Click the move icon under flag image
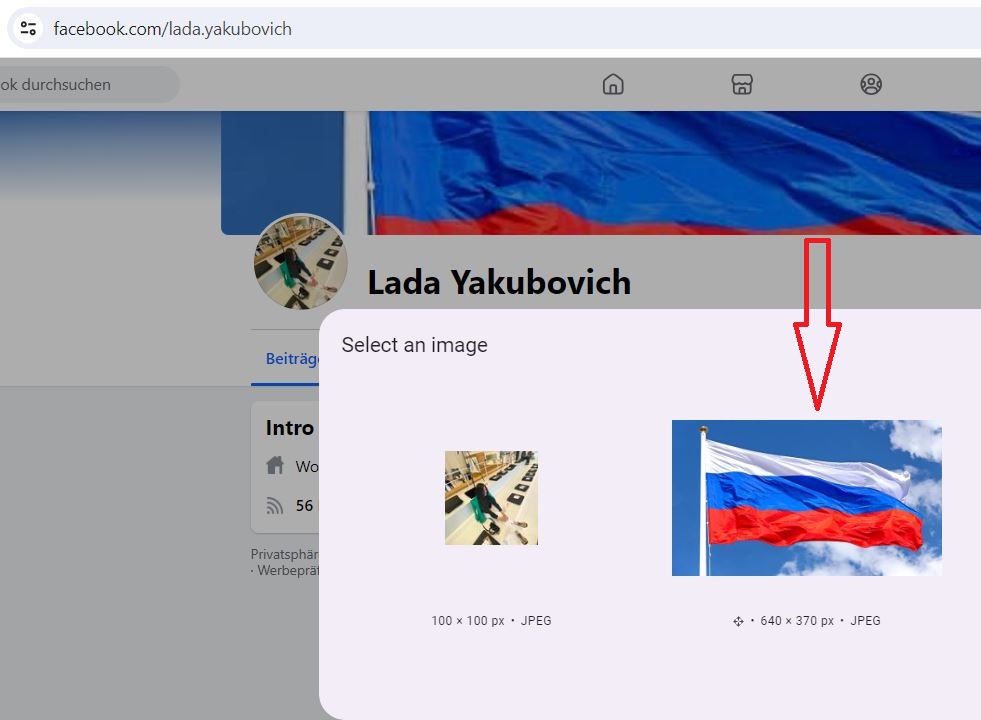This screenshot has height=720, width=981. click(x=738, y=621)
